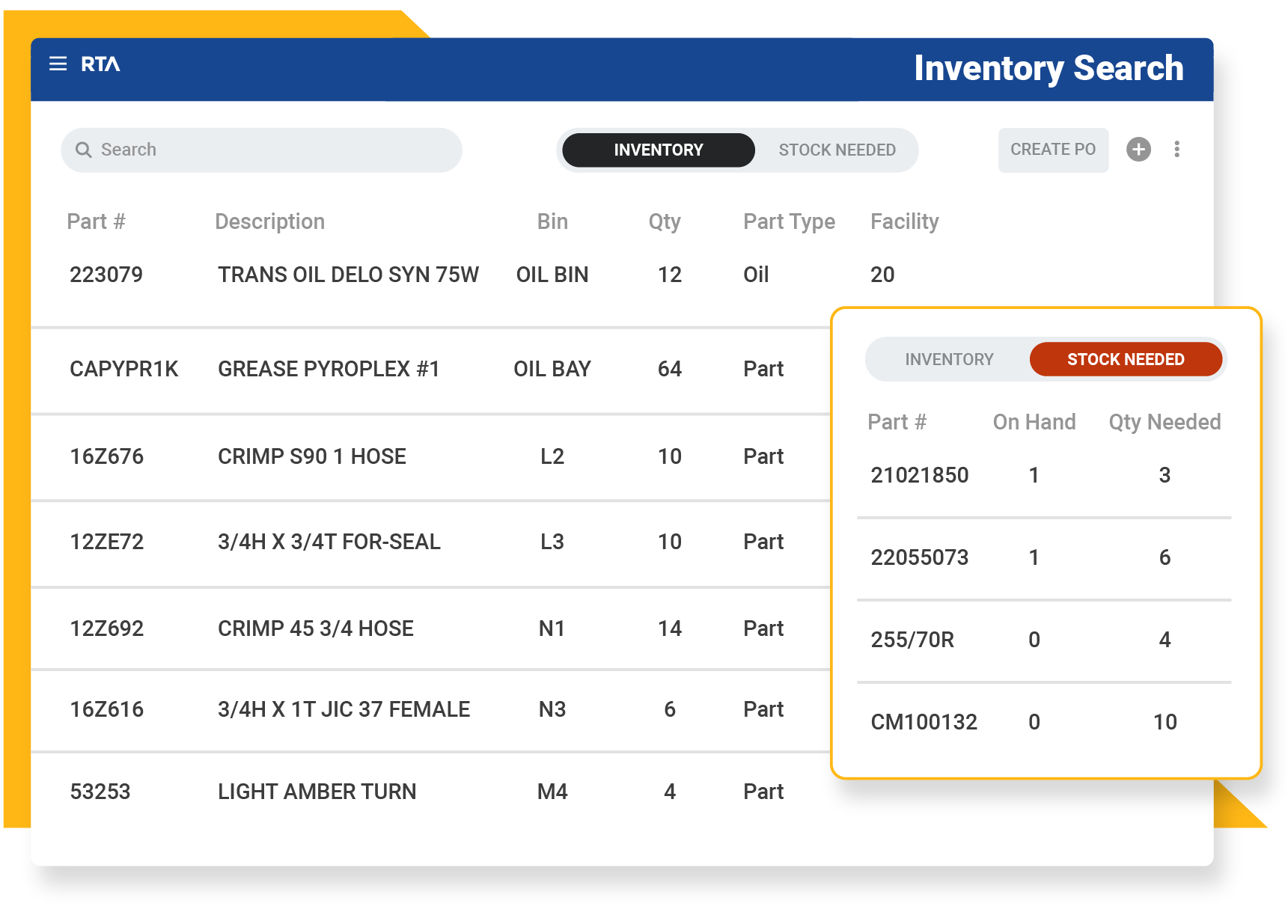
Task: Select stock-needed part 255/70R
Action: click(912, 640)
